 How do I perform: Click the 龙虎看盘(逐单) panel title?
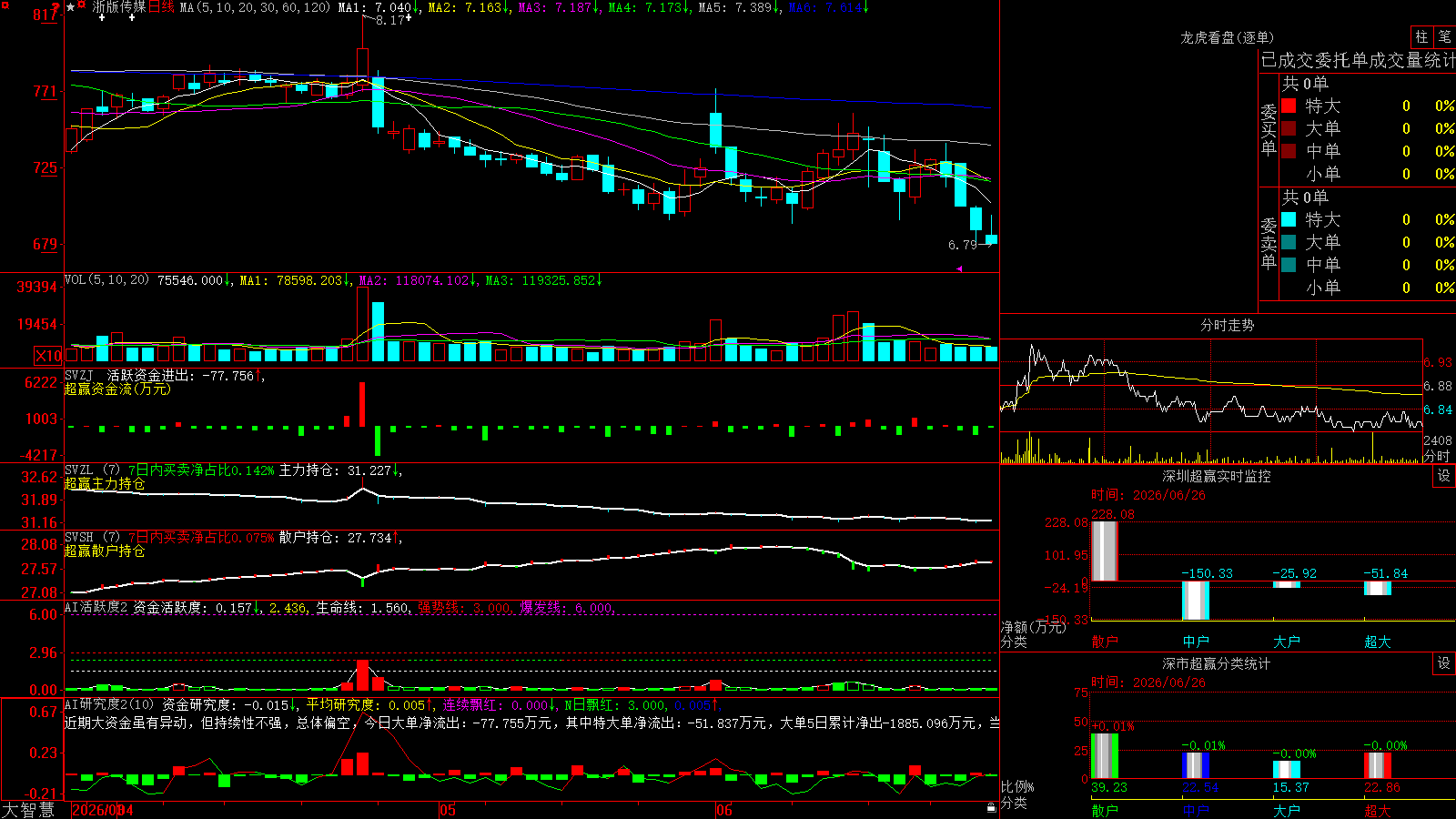1227,37
